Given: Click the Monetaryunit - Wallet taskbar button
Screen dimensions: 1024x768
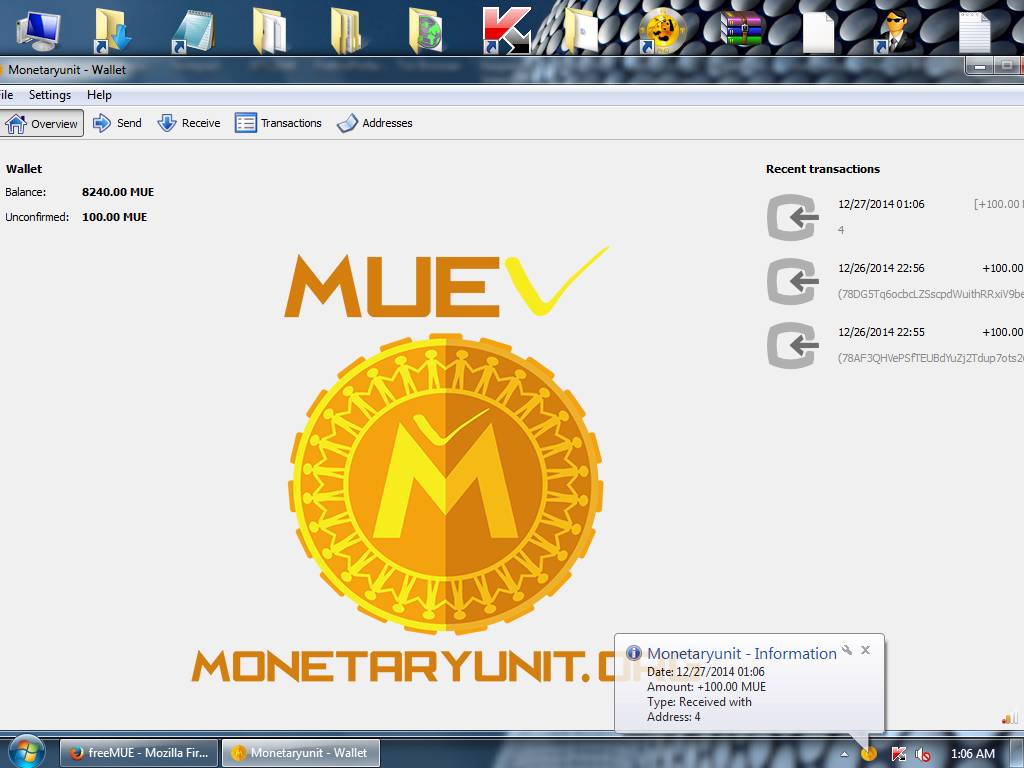Looking at the screenshot, I should pyautogui.click(x=300, y=752).
